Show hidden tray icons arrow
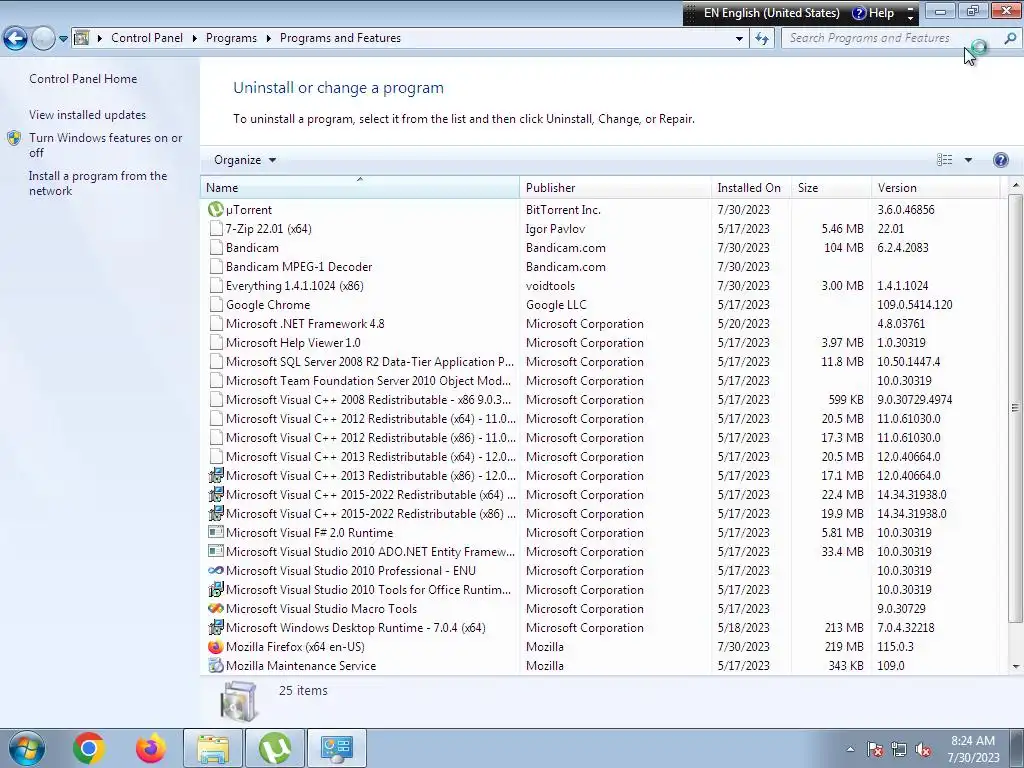 pyautogui.click(x=850, y=750)
